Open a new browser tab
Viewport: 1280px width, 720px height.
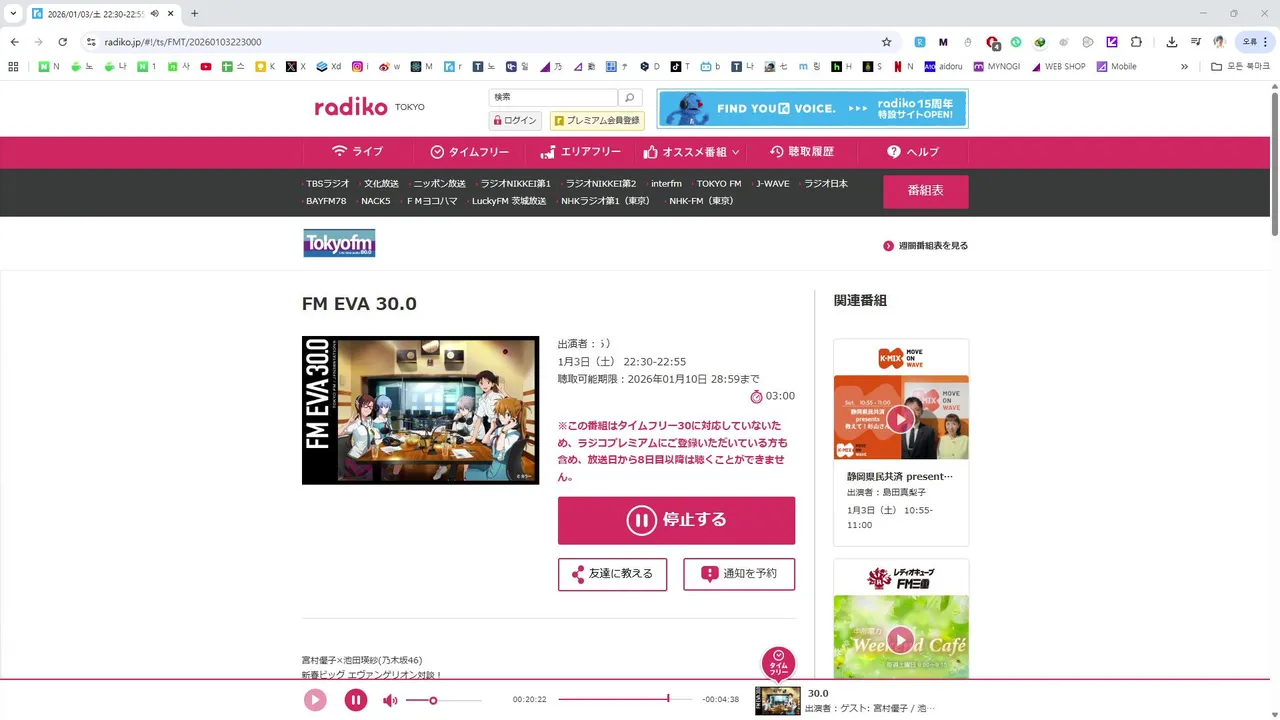point(194,13)
